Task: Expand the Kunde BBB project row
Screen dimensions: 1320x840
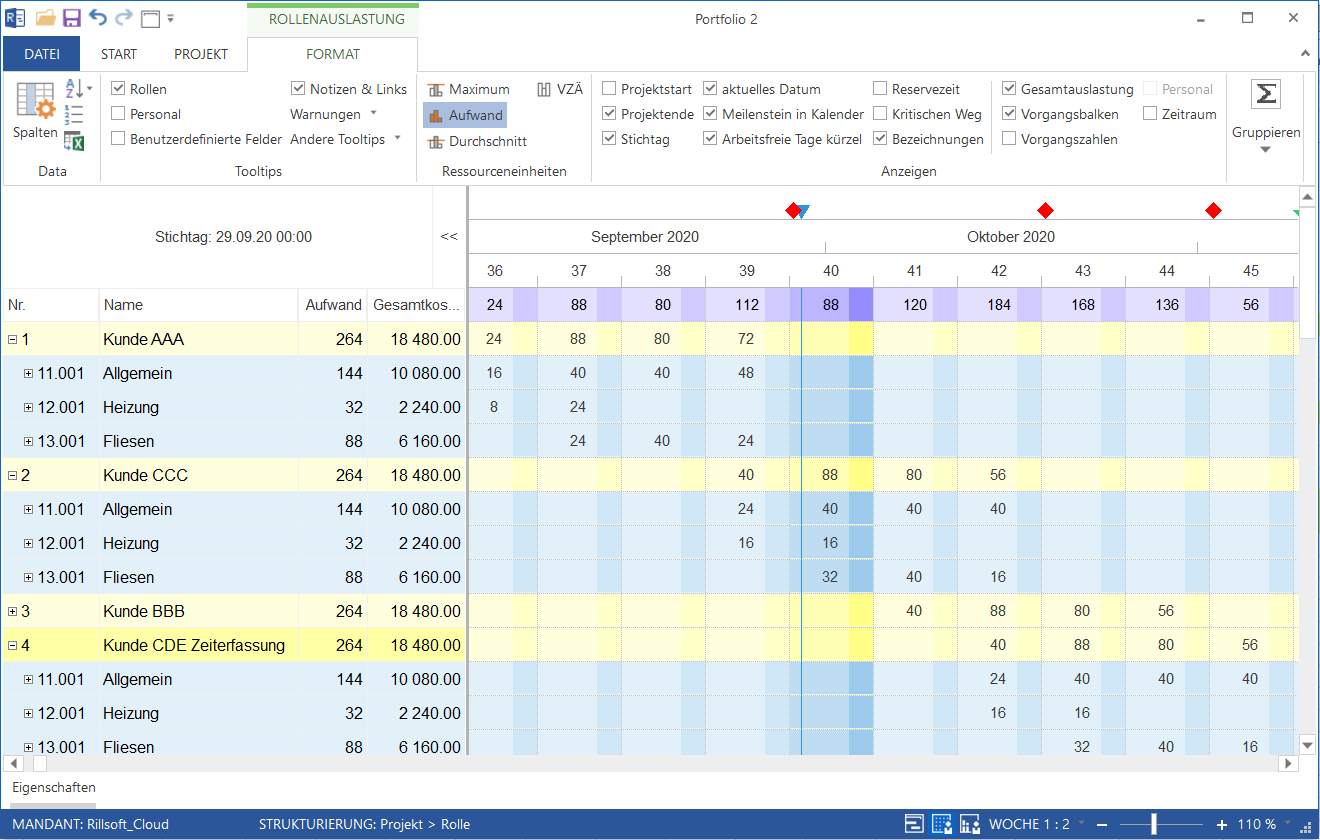Action: (x=13, y=612)
